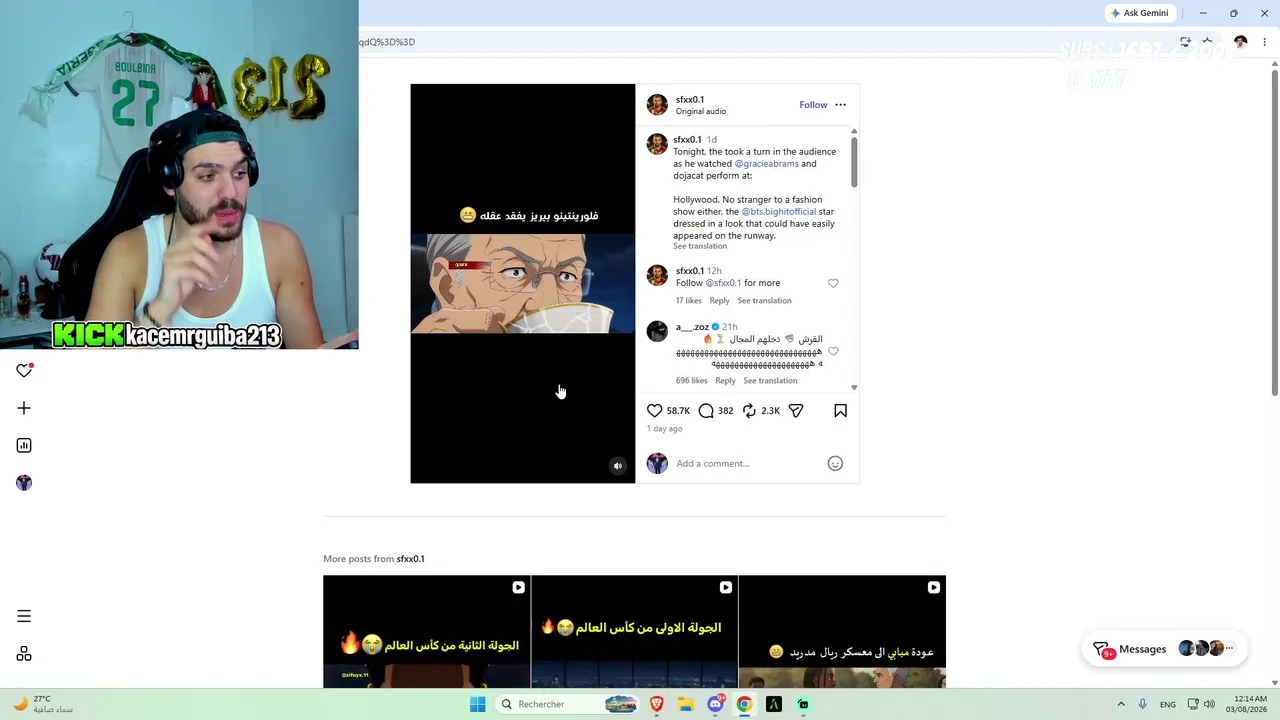Screen dimensions: 1280x720
Task: Open the green A app on the taskbar
Action: 773,704
